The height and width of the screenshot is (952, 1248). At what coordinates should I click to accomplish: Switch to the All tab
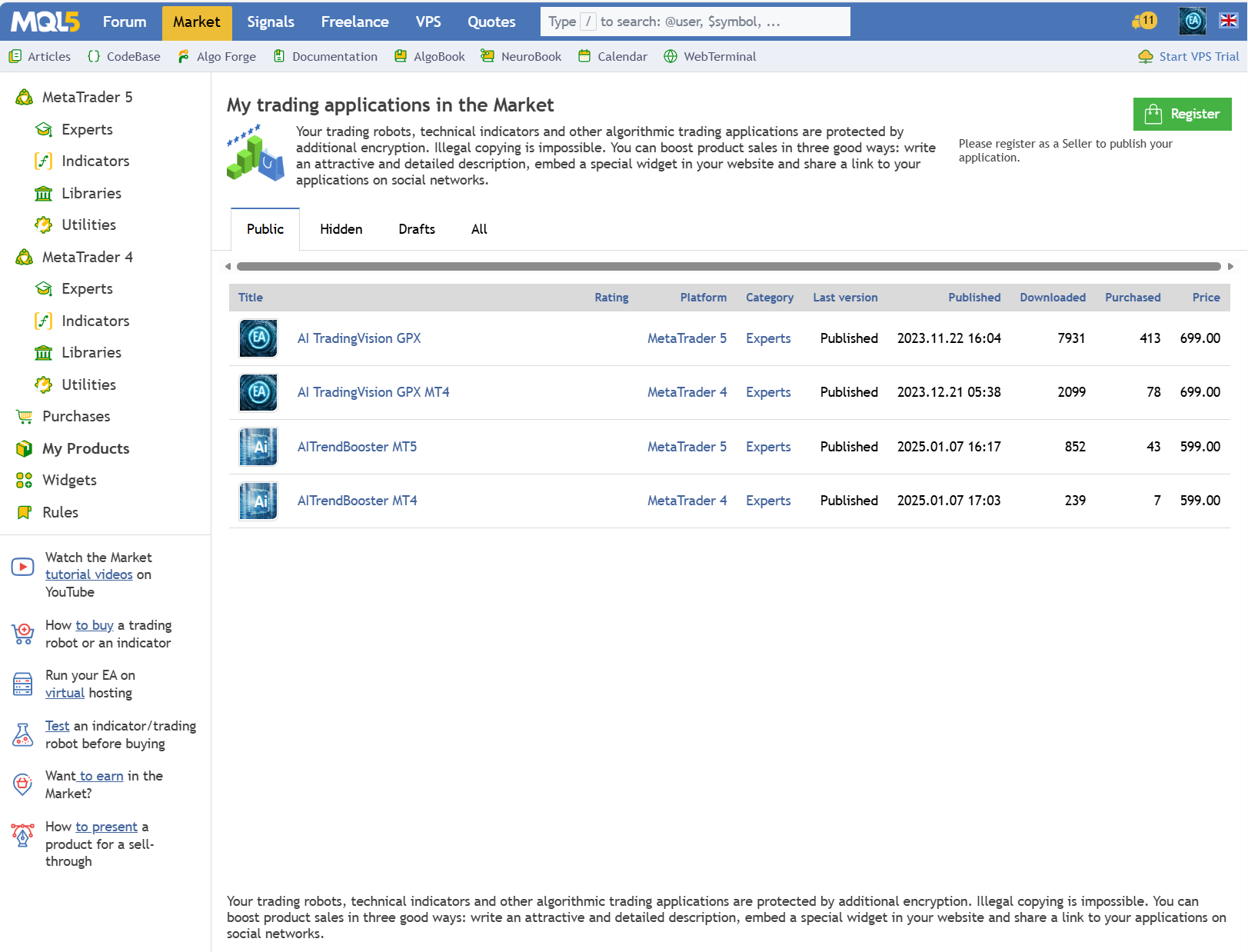click(479, 229)
